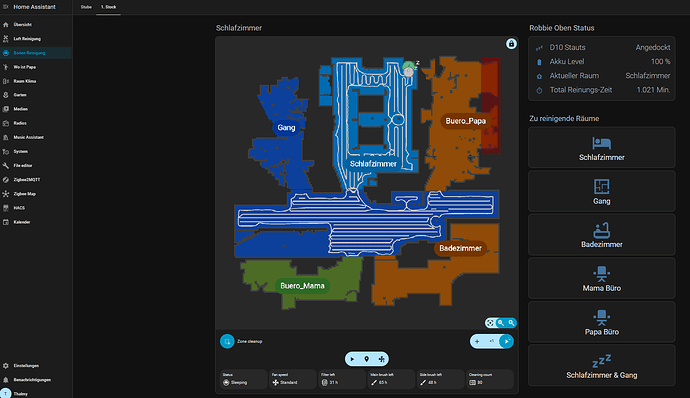Open the Fan speed Standard tile
Viewport: 690px width, 398px height.
tap(293, 379)
